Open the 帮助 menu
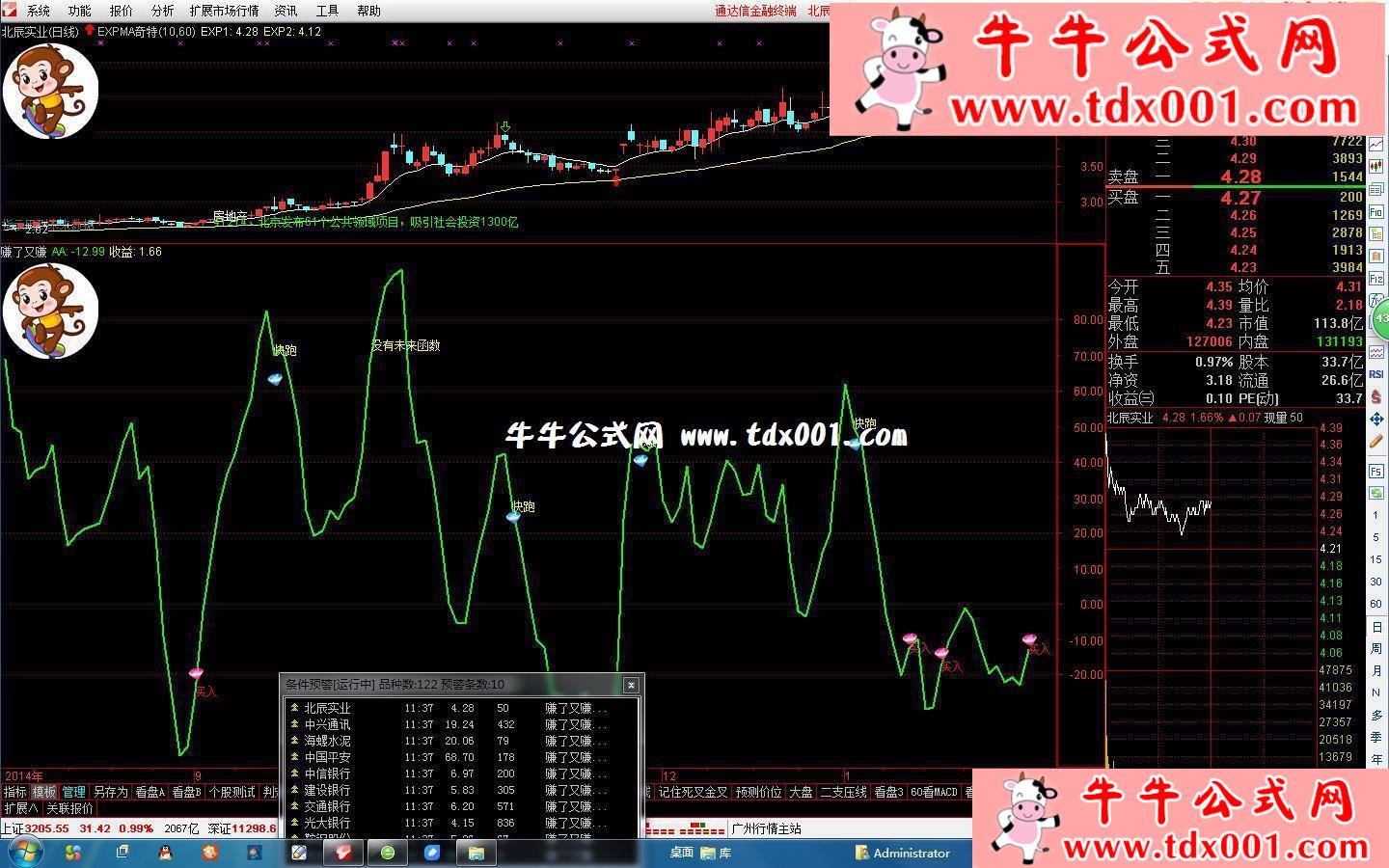 point(368,11)
